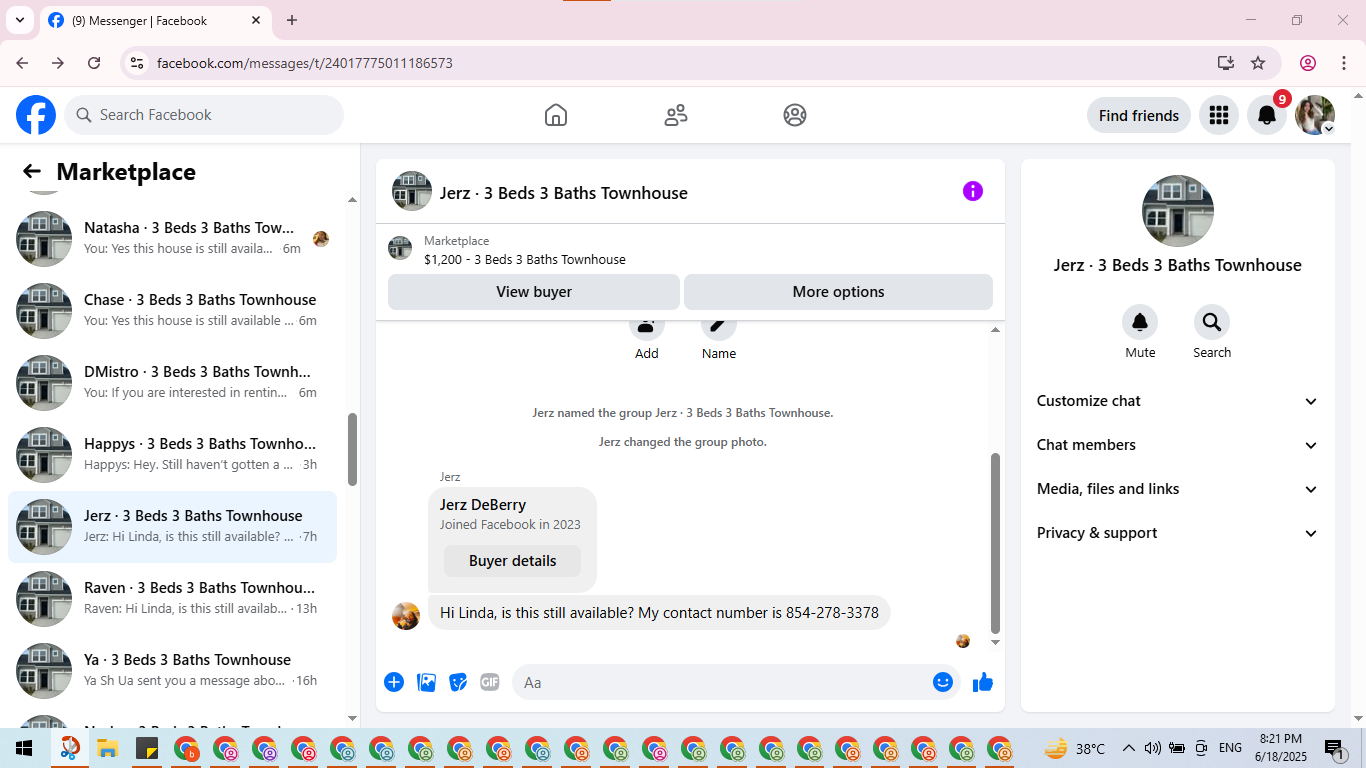Open the account profile picture menu
This screenshot has height=768, width=1366.
pyautogui.click(x=1315, y=115)
